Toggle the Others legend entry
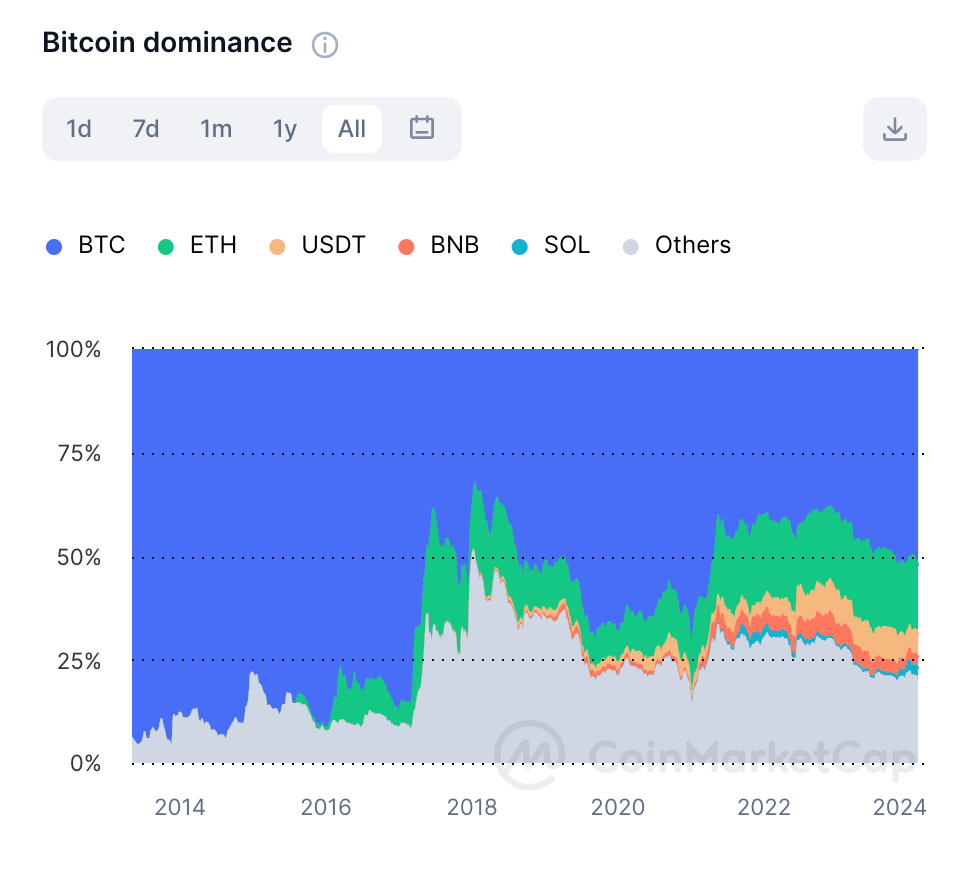 pos(692,245)
